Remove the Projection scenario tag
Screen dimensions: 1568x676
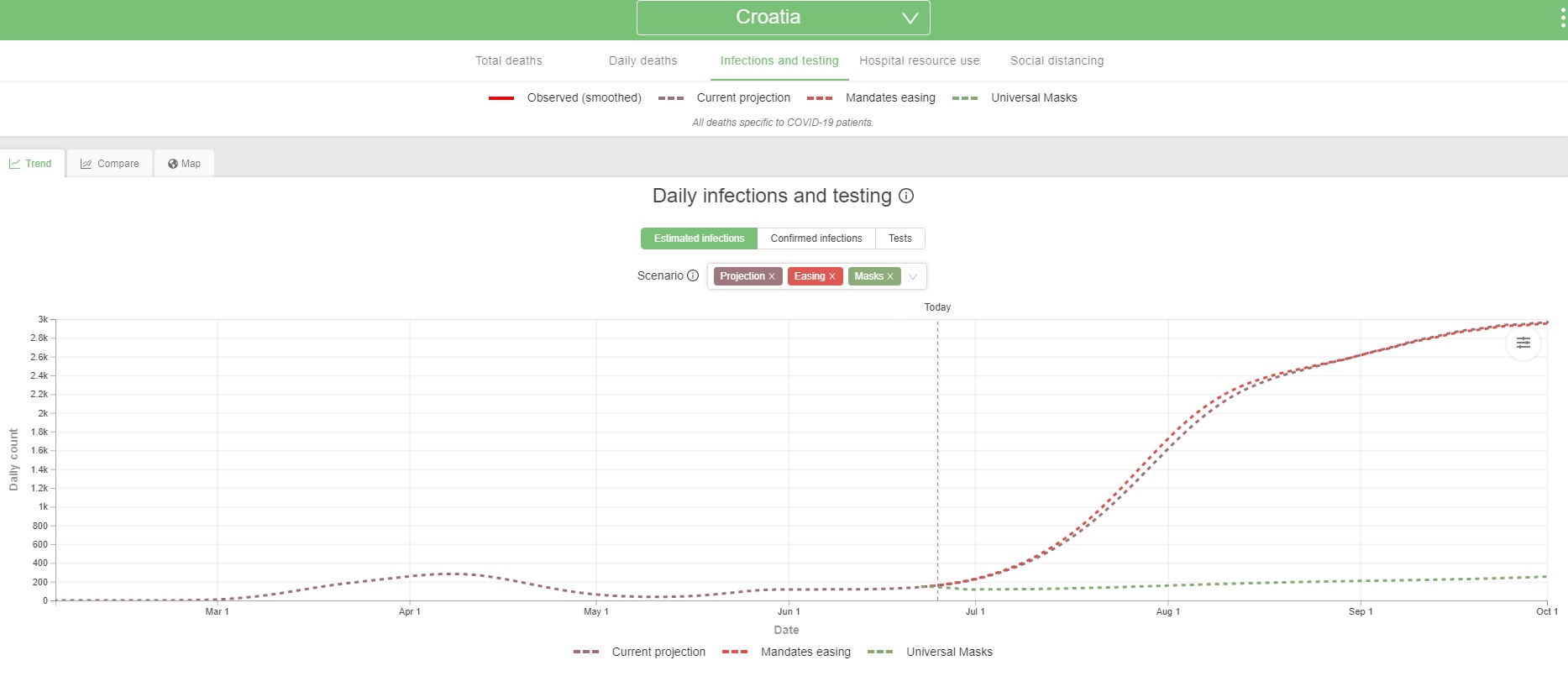[x=772, y=276]
